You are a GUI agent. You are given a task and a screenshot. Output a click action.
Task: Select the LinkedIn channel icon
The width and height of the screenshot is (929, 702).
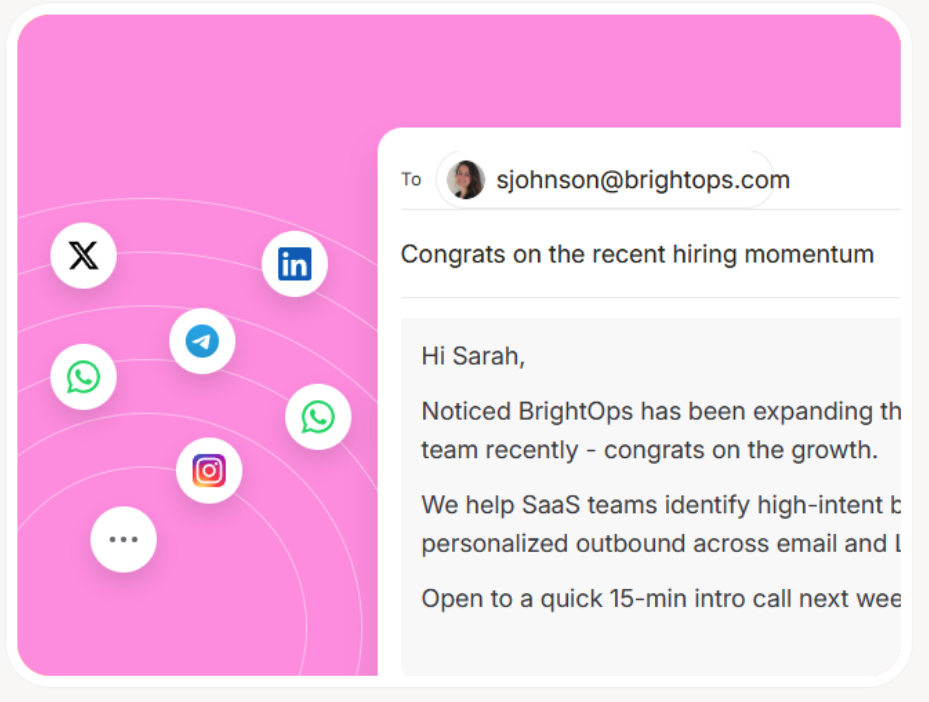294,264
